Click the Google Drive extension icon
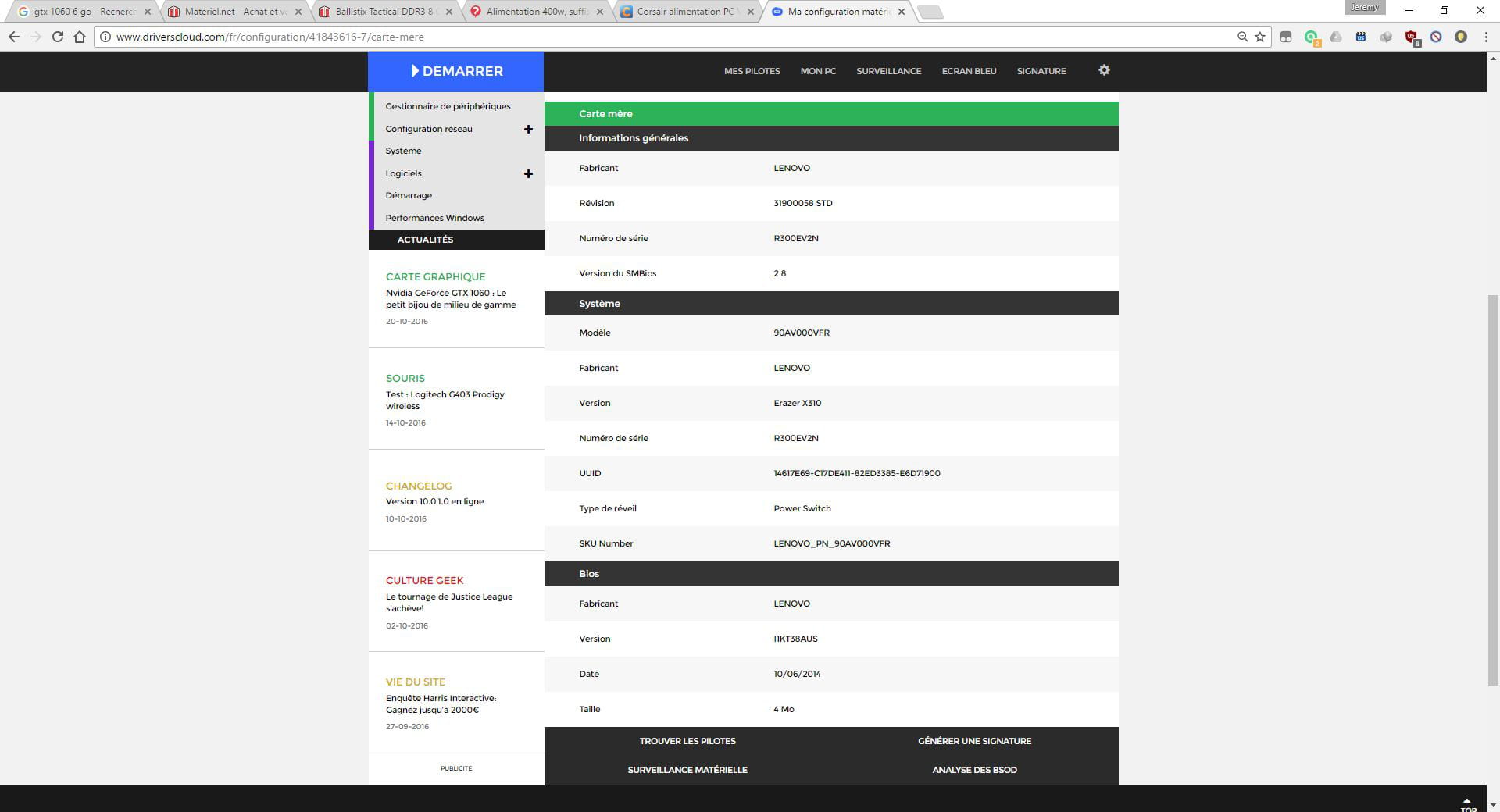The image size is (1500, 812). click(x=1336, y=37)
